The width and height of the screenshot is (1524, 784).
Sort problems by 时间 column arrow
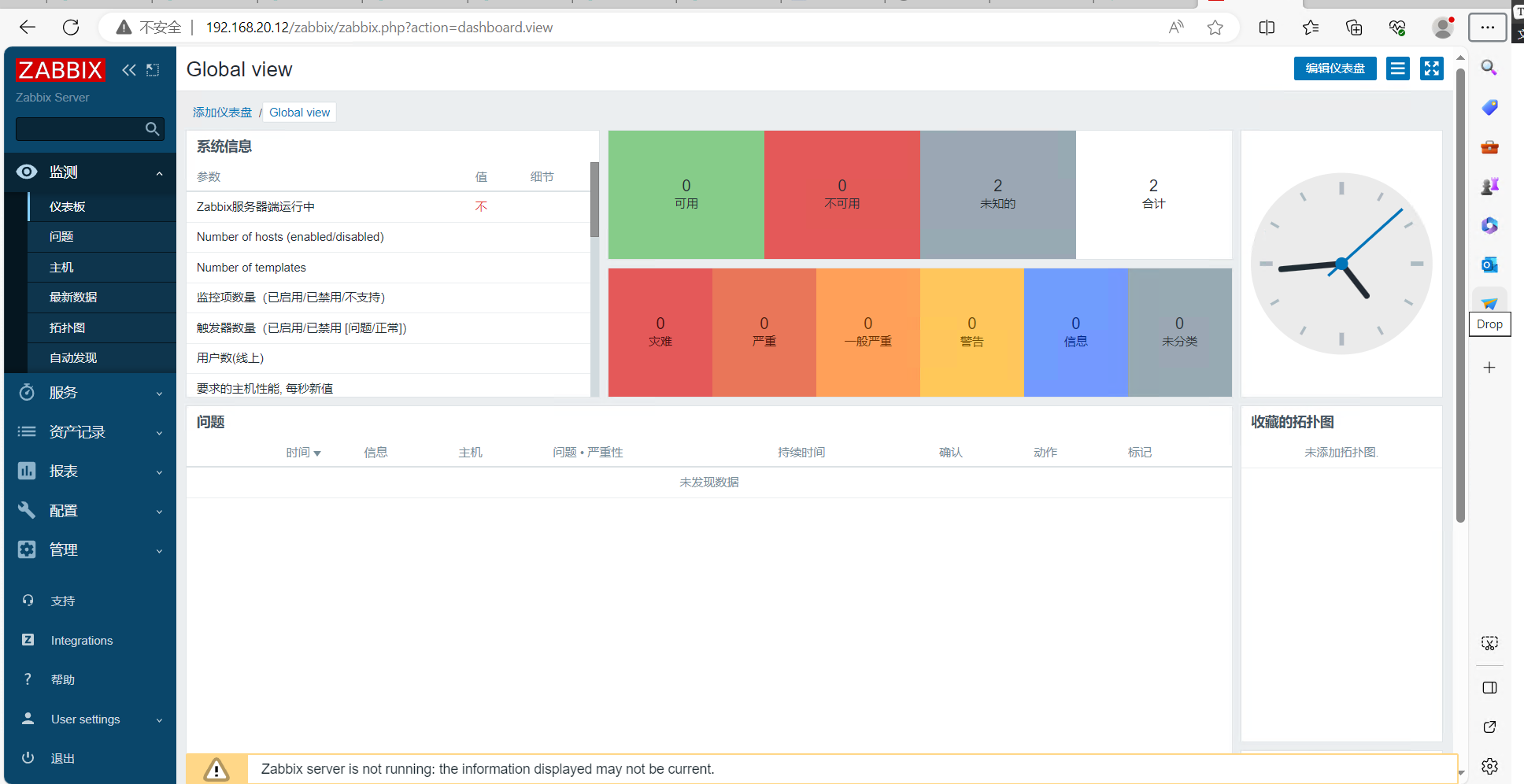(x=317, y=453)
